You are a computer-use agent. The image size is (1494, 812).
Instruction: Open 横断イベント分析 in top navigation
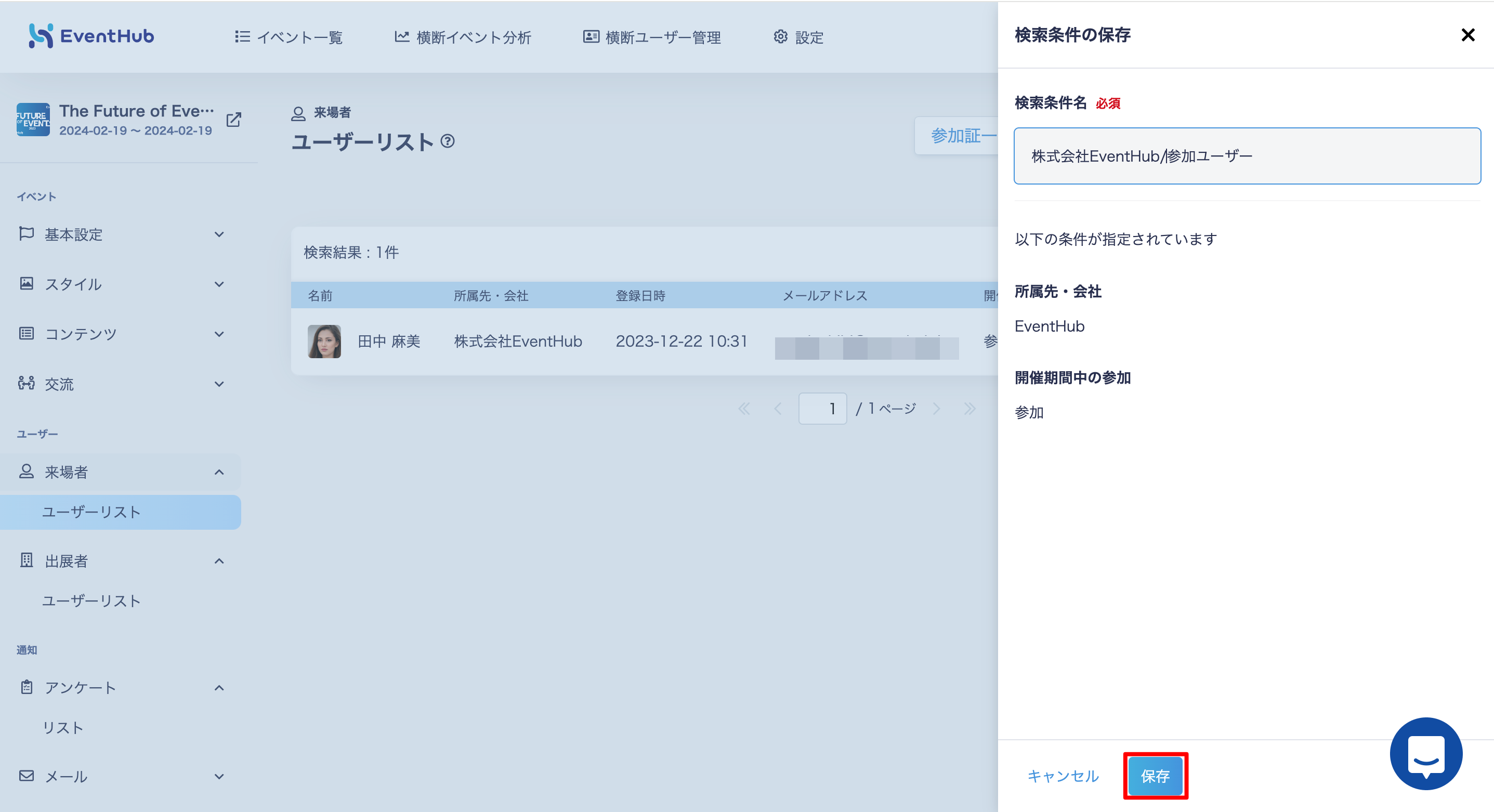coord(462,37)
